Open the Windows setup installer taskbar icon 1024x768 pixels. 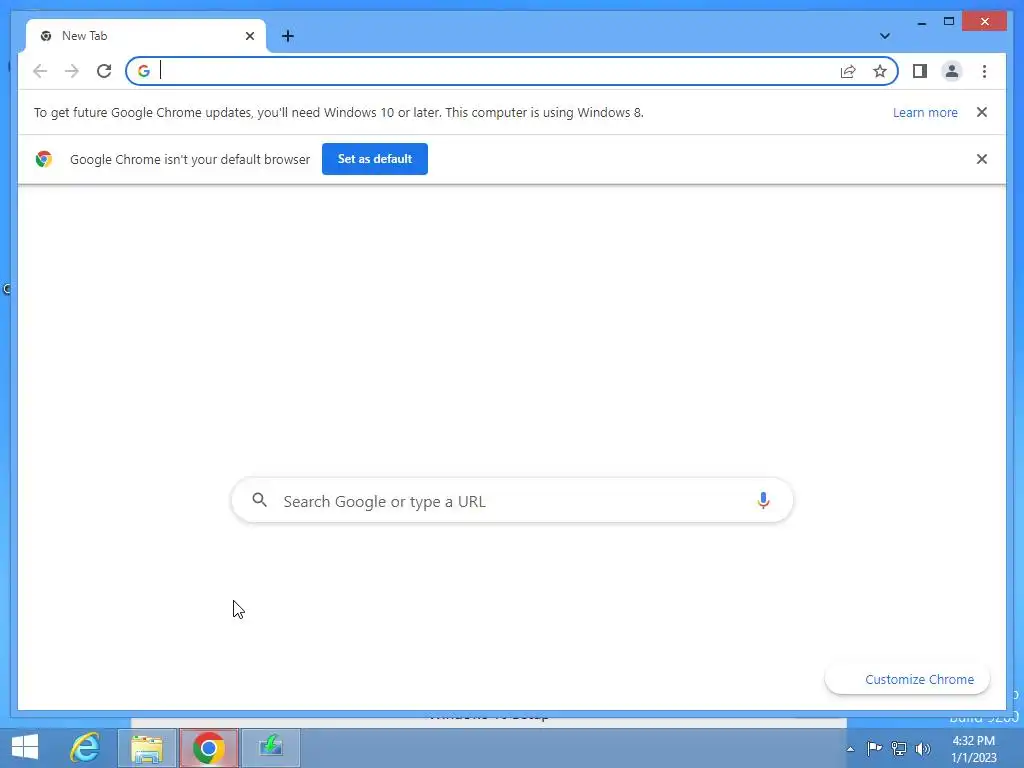[270, 748]
